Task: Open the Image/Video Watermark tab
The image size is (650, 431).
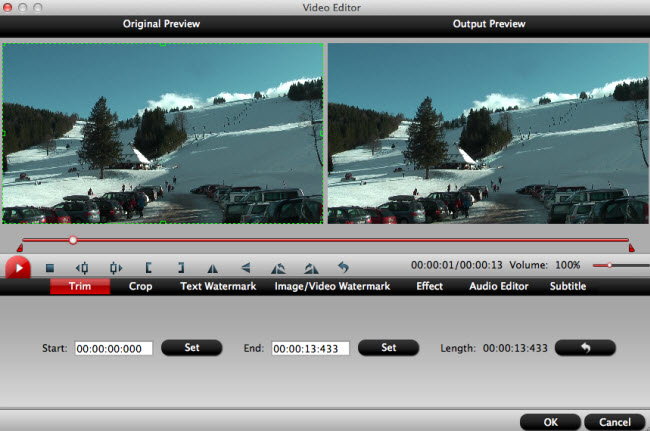Action: 332,286
